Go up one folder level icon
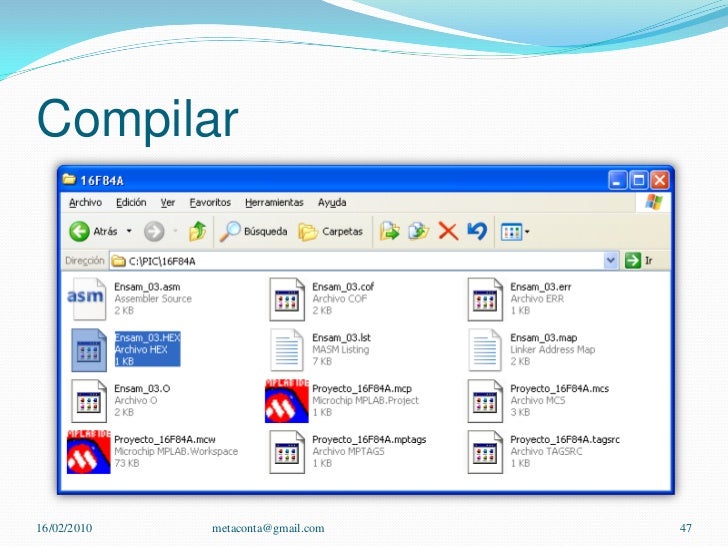Viewport: 728px width, 546px height. click(198, 231)
